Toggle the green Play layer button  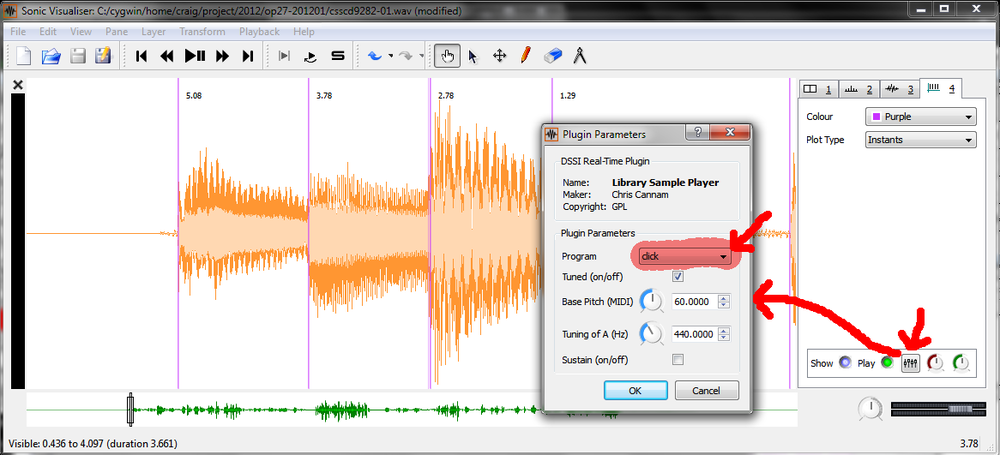(886, 363)
